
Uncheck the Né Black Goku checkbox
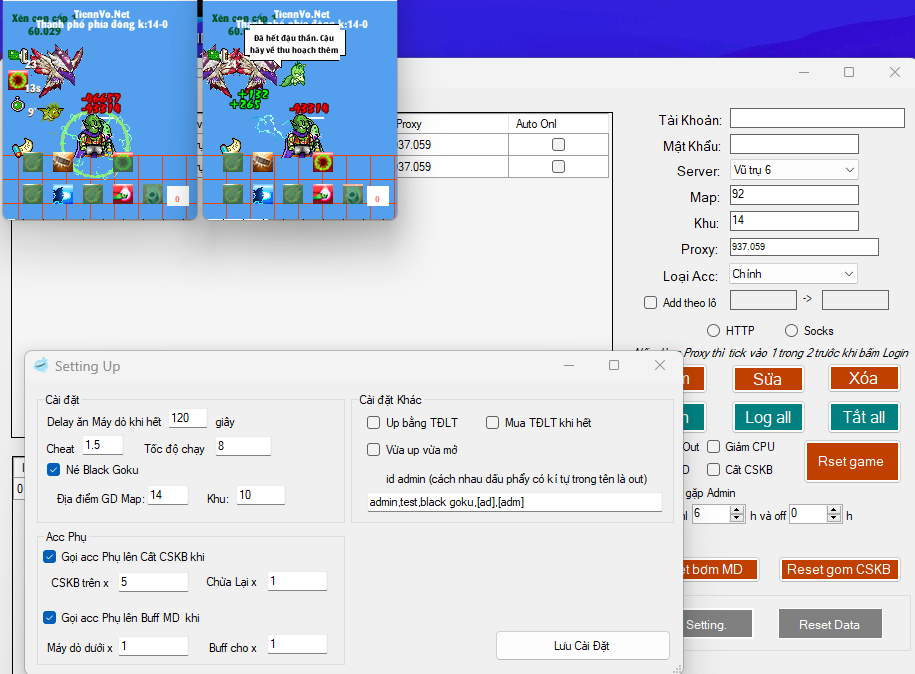tap(54, 470)
